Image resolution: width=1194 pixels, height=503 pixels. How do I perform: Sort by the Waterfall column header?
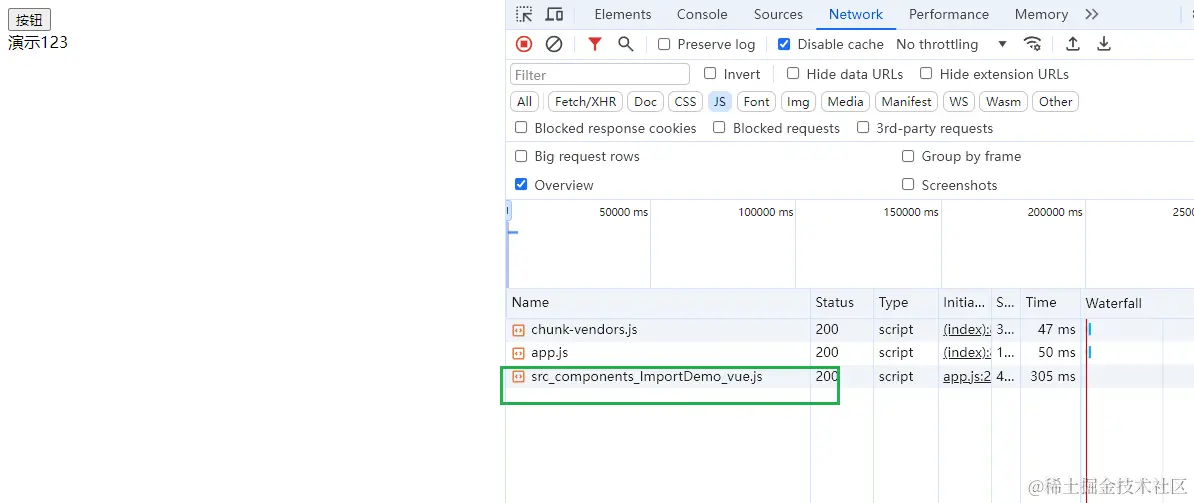tap(1138, 302)
